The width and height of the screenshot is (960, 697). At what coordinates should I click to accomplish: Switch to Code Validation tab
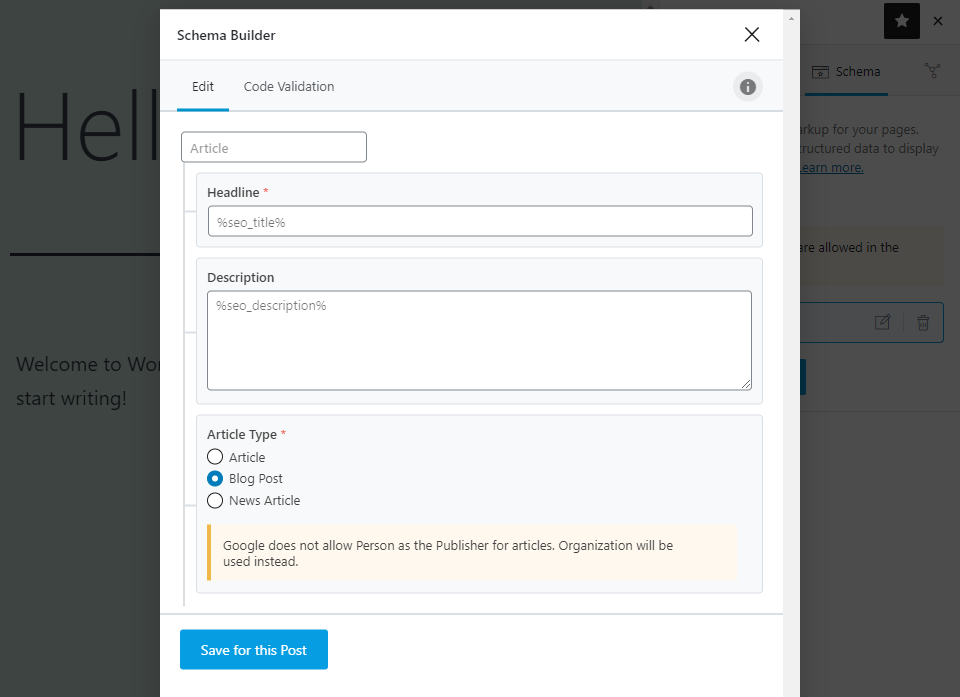coord(289,86)
